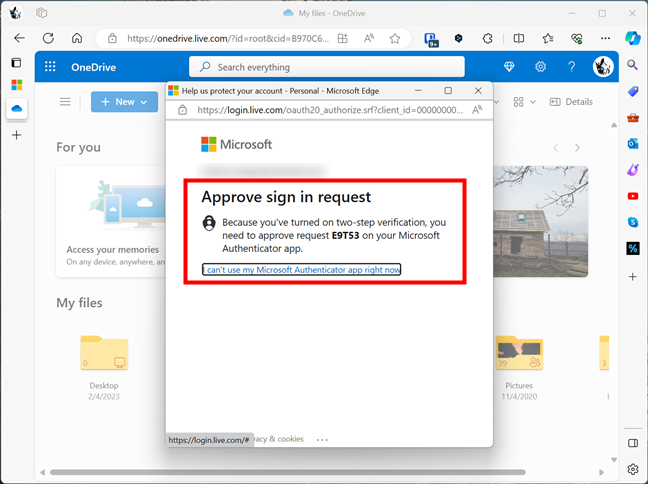Open the Privacy & cookies footer link
Viewport: 648px width, 484px height.
(279, 439)
